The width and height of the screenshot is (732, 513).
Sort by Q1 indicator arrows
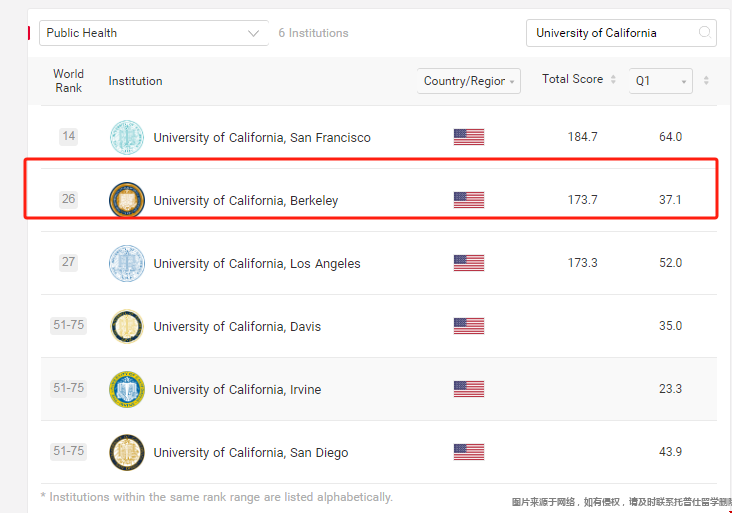pyautogui.click(x=706, y=80)
